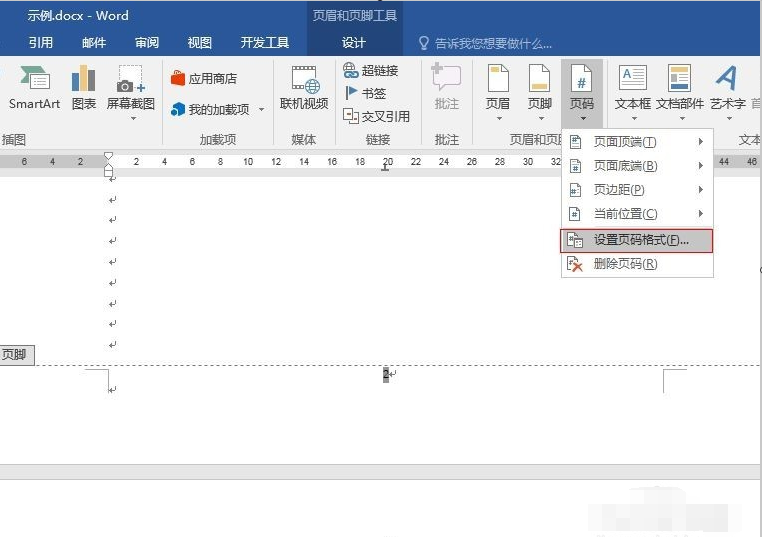Click the Tell Me search box

click(x=485, y=44)
